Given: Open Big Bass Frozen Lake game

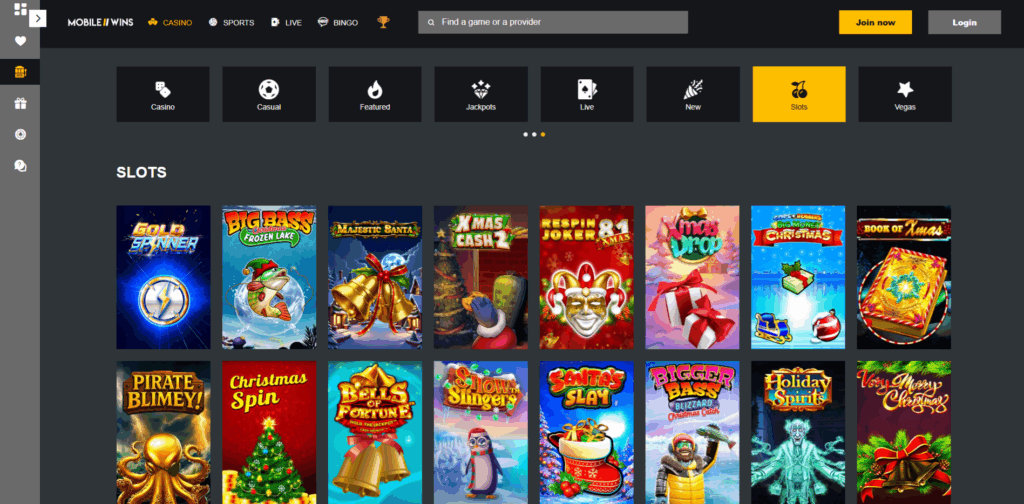Looking at the screenshot, I should coord(269,277).
